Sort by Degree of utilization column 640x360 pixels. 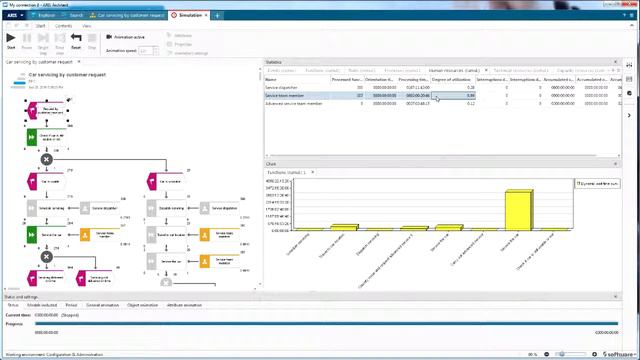[453, 79]
